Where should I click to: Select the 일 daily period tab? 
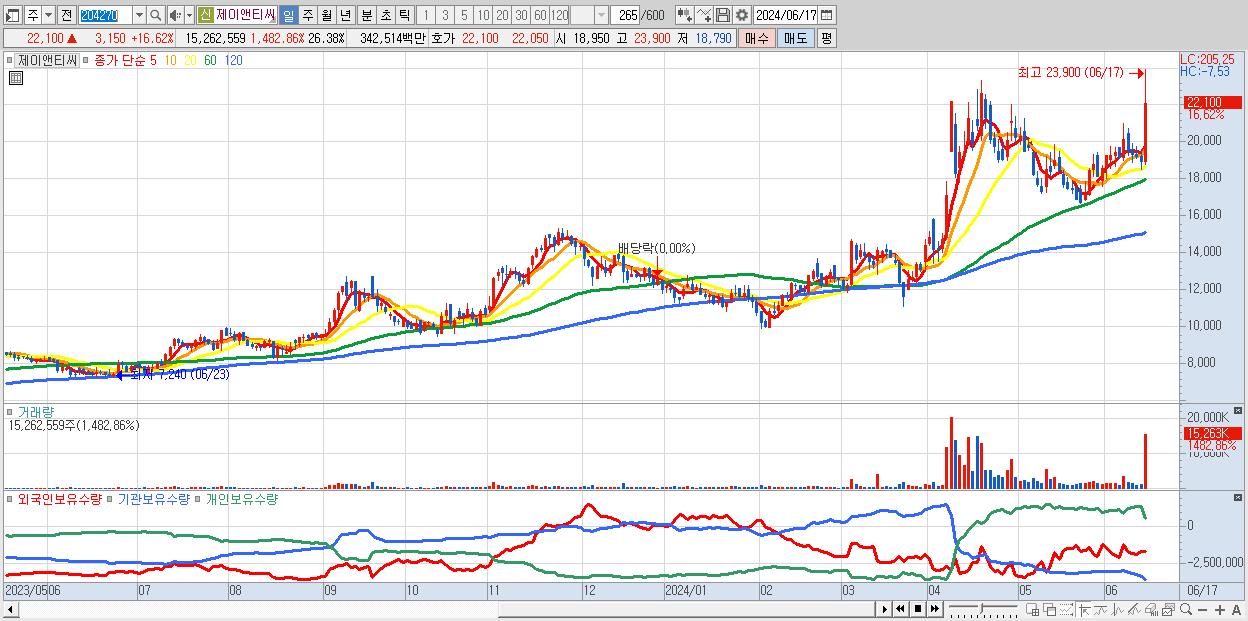288,16
